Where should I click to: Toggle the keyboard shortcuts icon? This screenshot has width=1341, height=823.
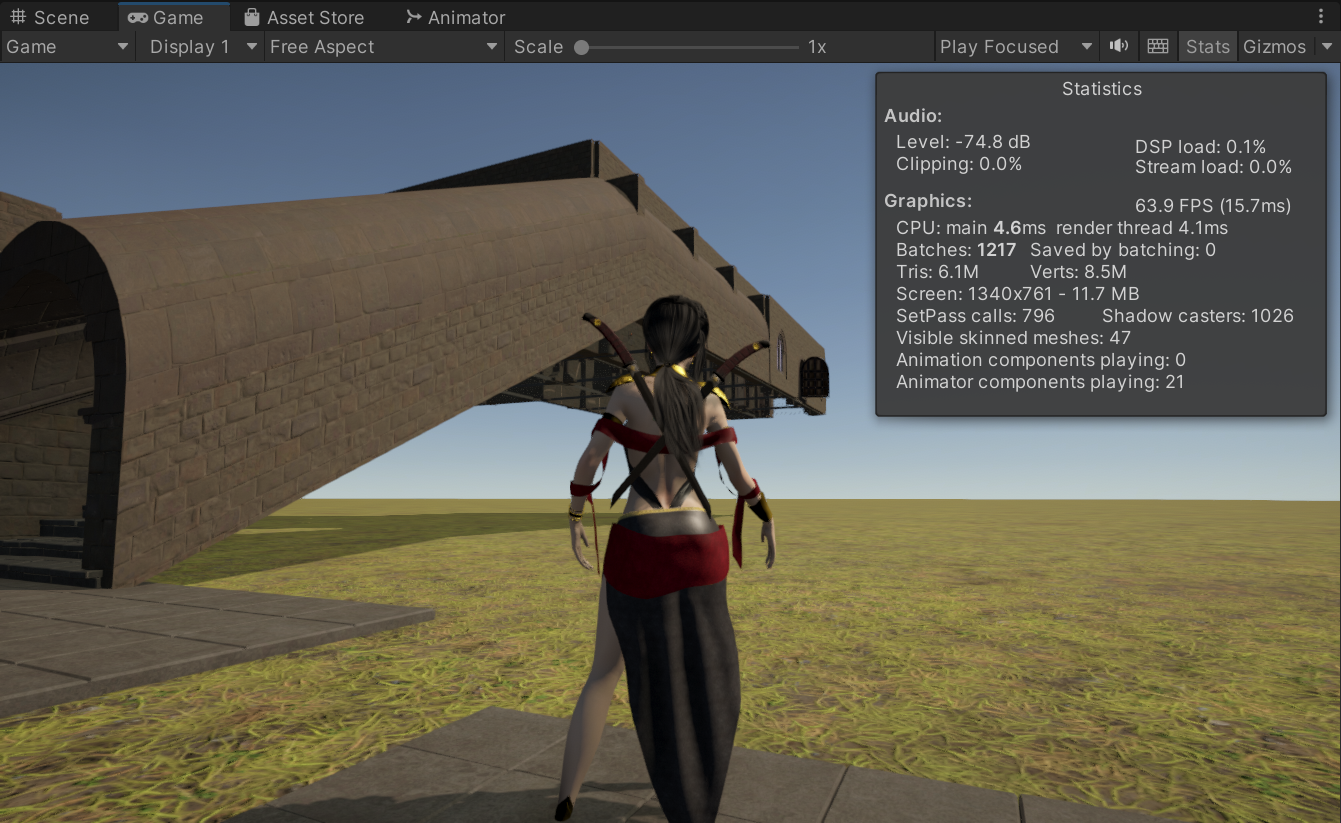[x=1157, y=46]
